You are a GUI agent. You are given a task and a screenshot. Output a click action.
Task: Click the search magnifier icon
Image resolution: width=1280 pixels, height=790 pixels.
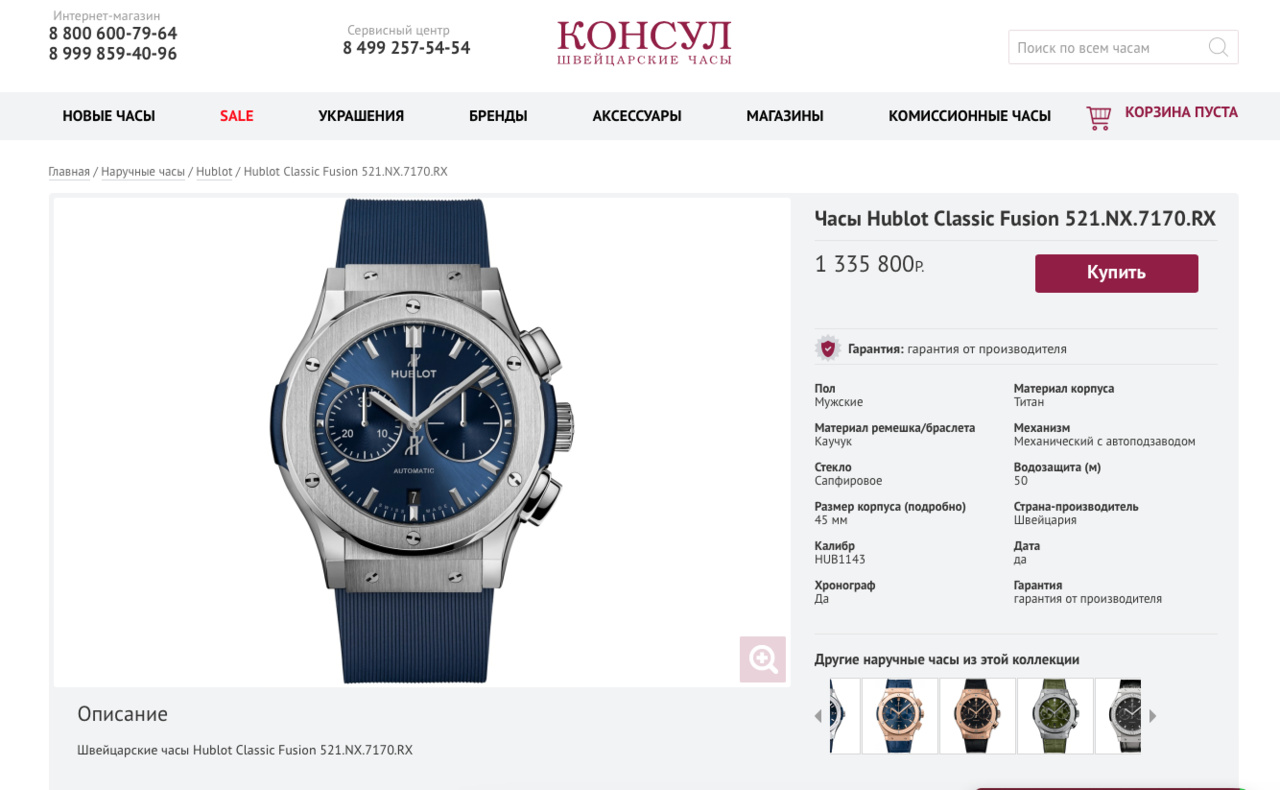(1218, 47)
